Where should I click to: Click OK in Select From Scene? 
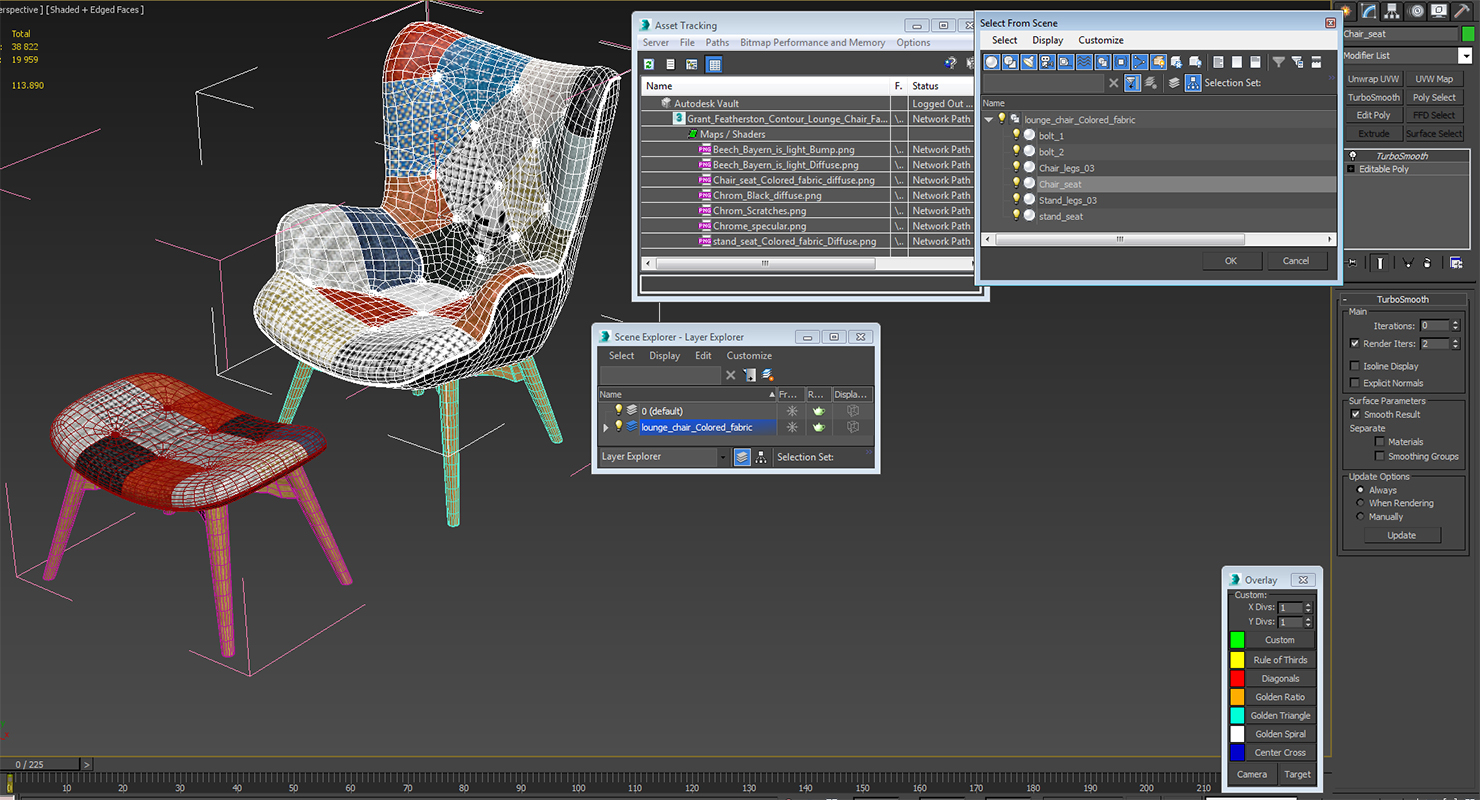point(1230,261)
